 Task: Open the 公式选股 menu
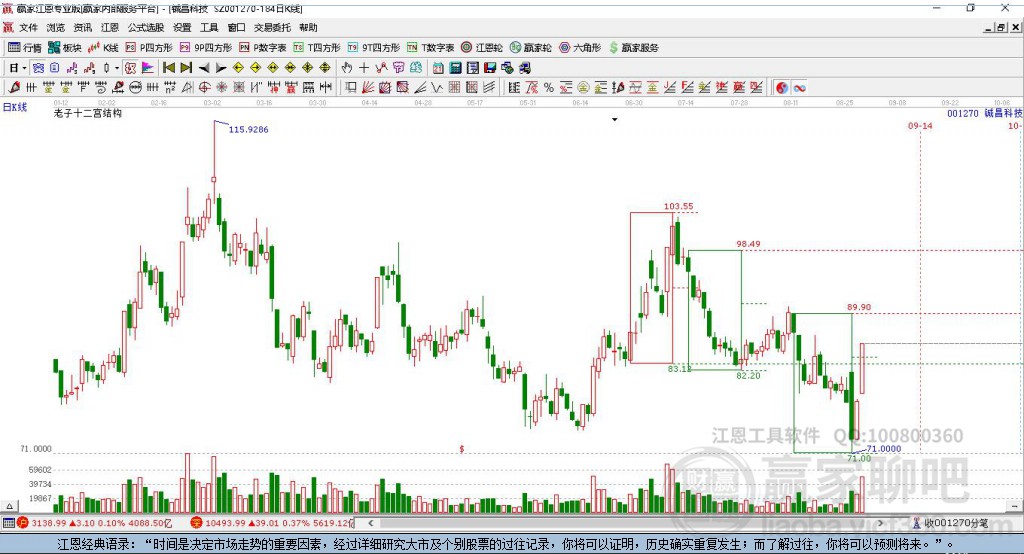pyautogui.click(x=146, y=27)
